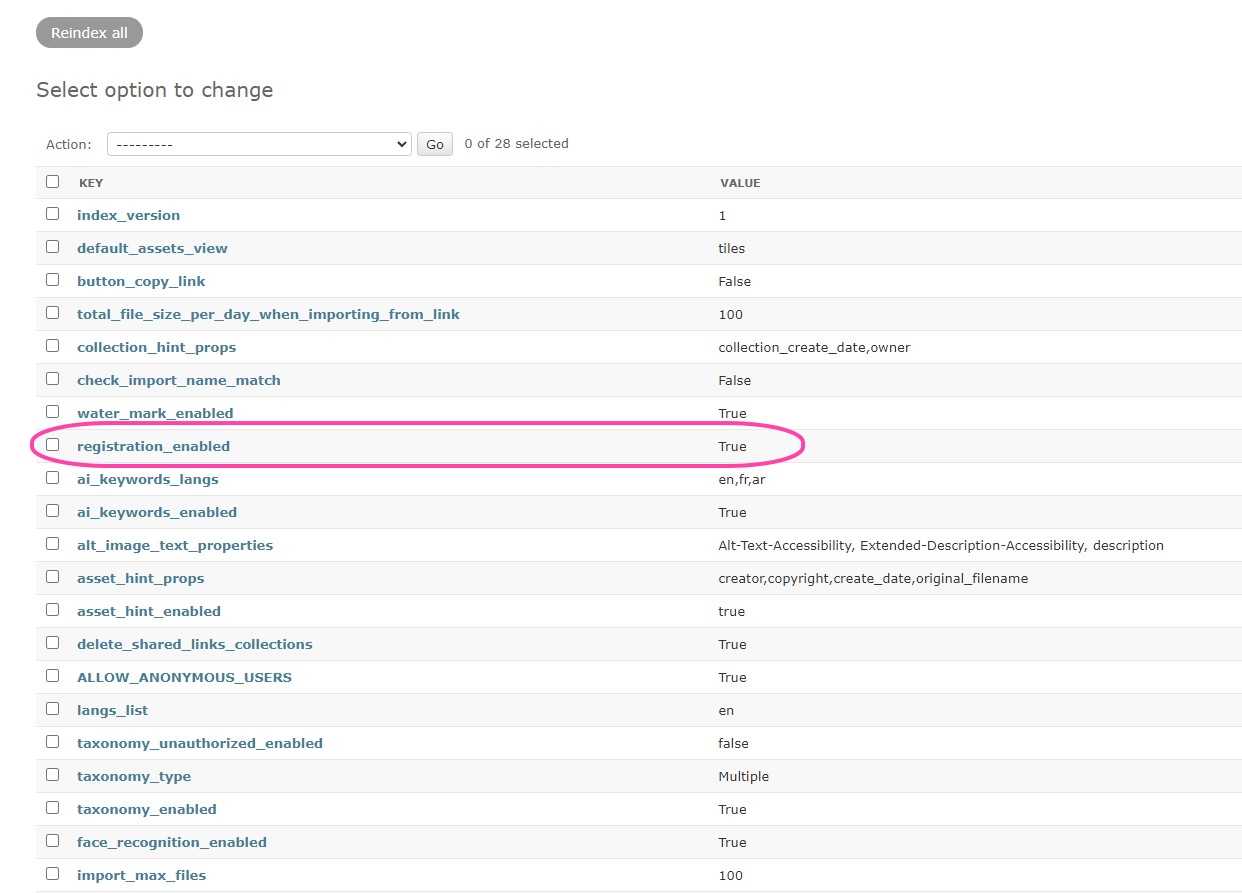Check the button_copy_link row checkbox
This screenshot has height=893, width=1242.
point(52,280)
